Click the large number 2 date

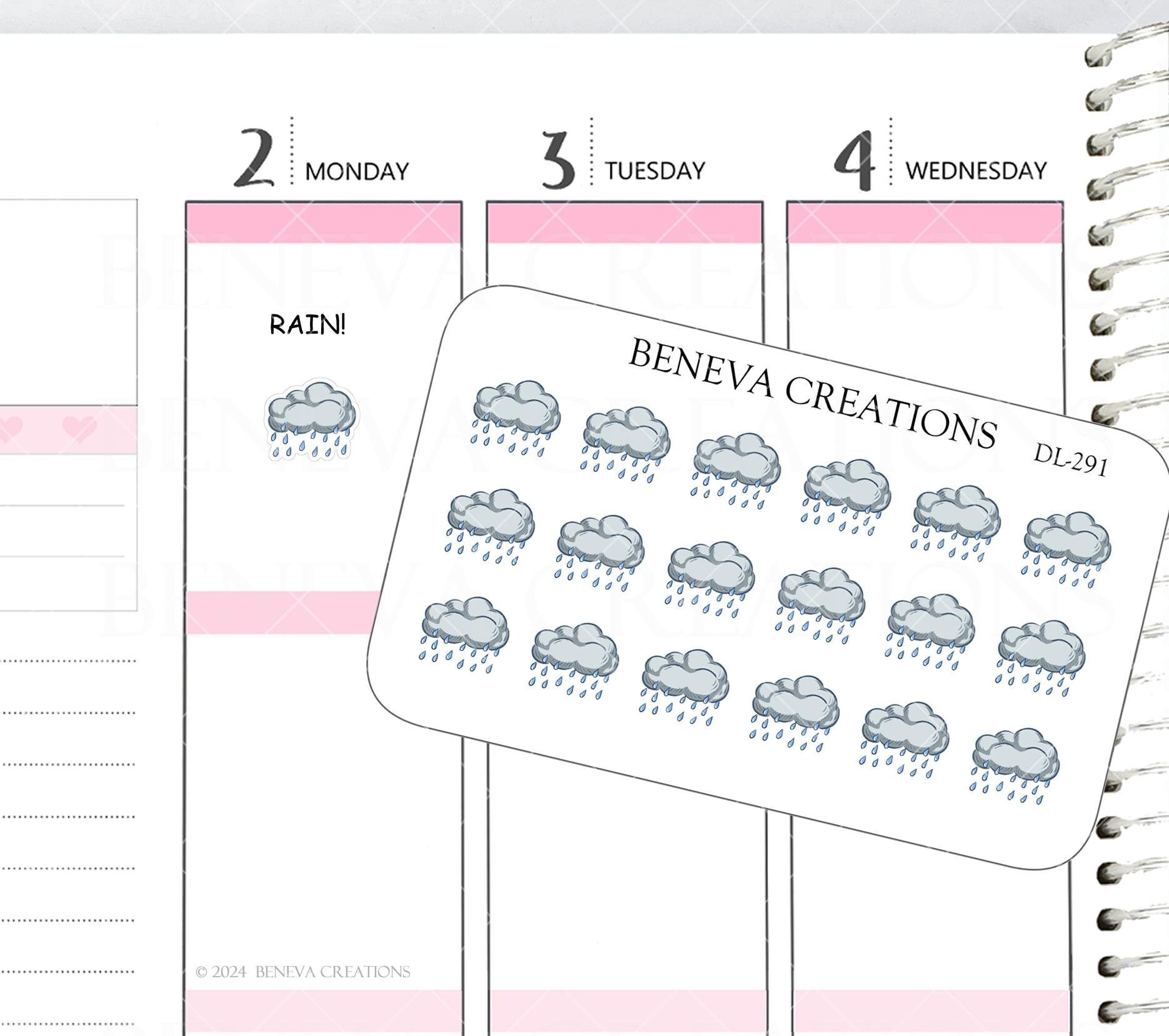[x=255, y=159]
